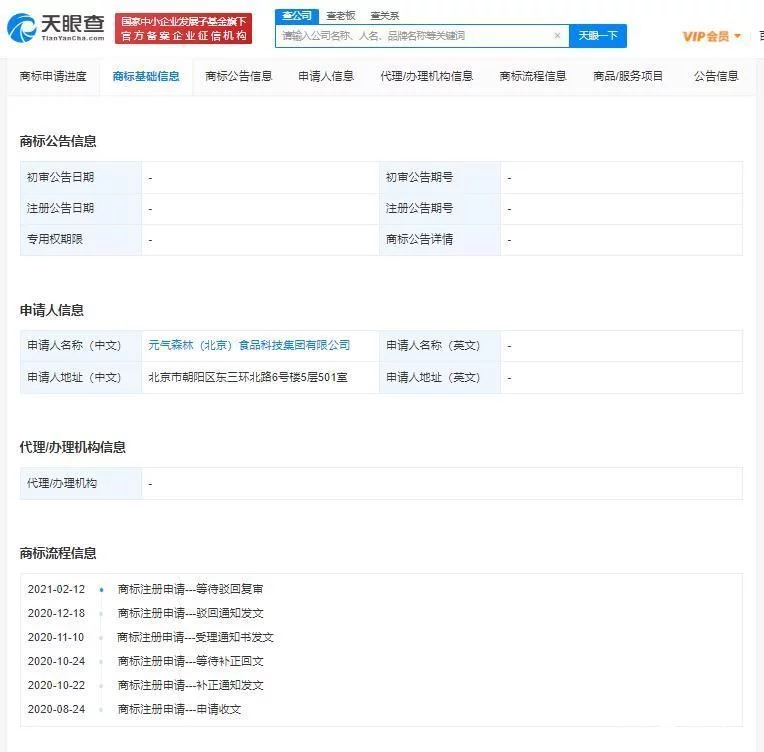Switch to the 查关系 search tab
This screenshot has height=752, width=764.
pyautogui.click(x=385, y=16)
